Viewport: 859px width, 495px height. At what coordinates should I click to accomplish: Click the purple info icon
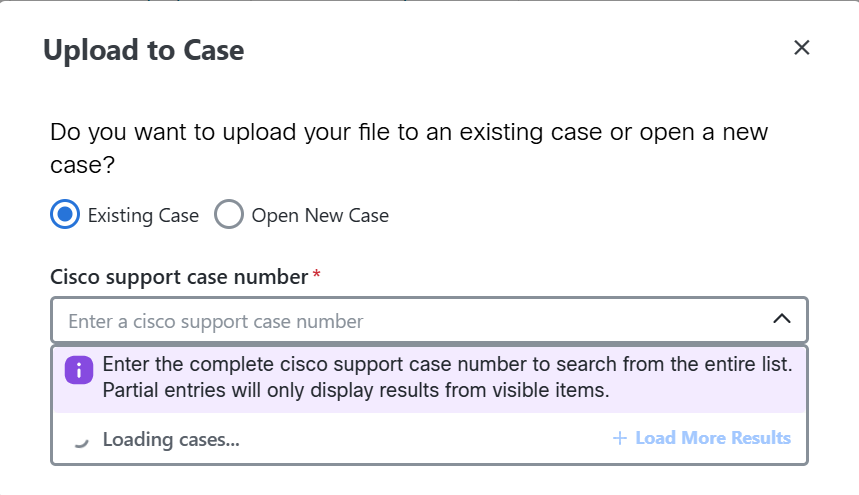[x=79, y=371]
